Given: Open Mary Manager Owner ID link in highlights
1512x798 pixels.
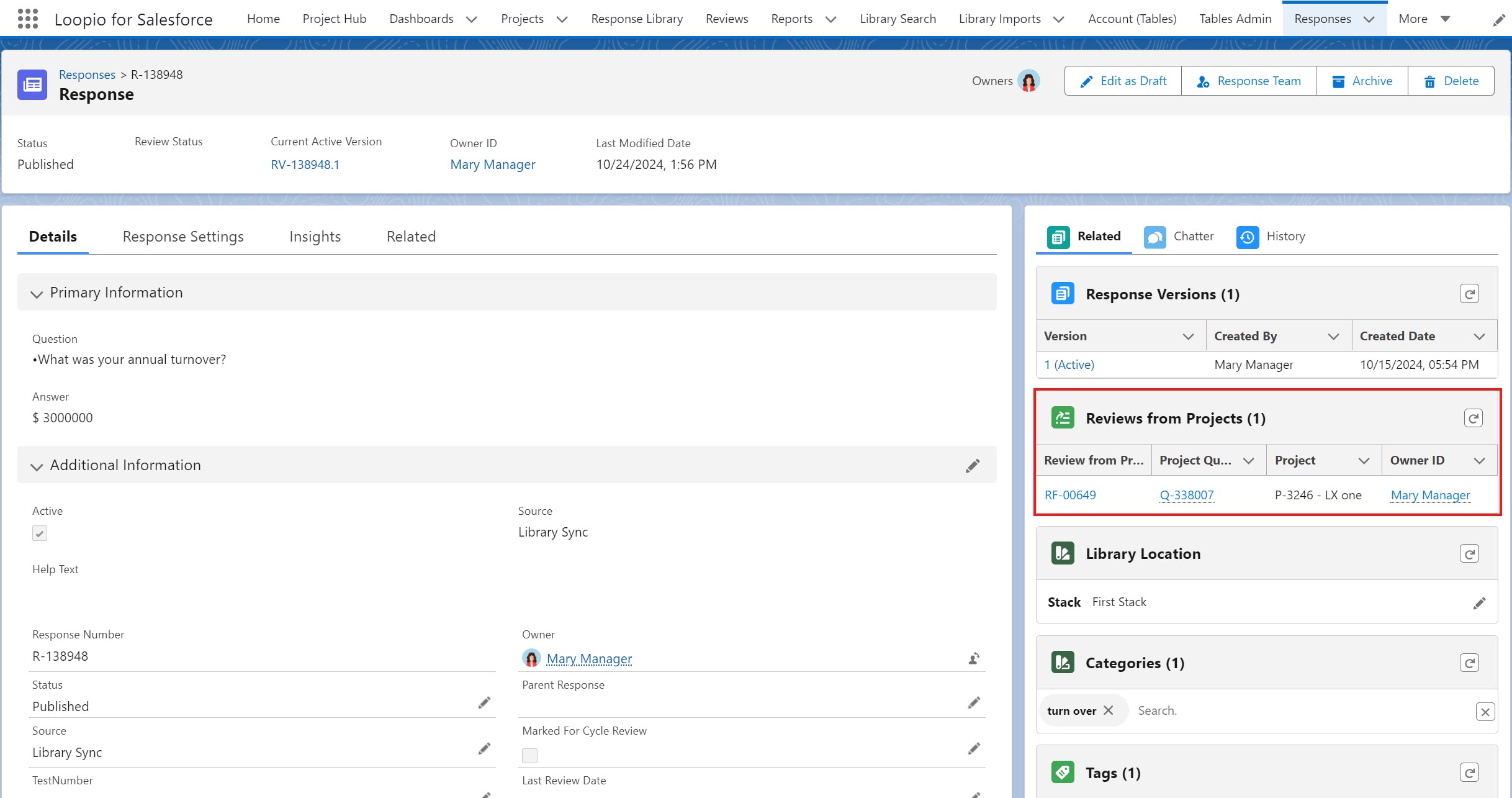Looking at the screenshot, I should click(x=493, y=165).
